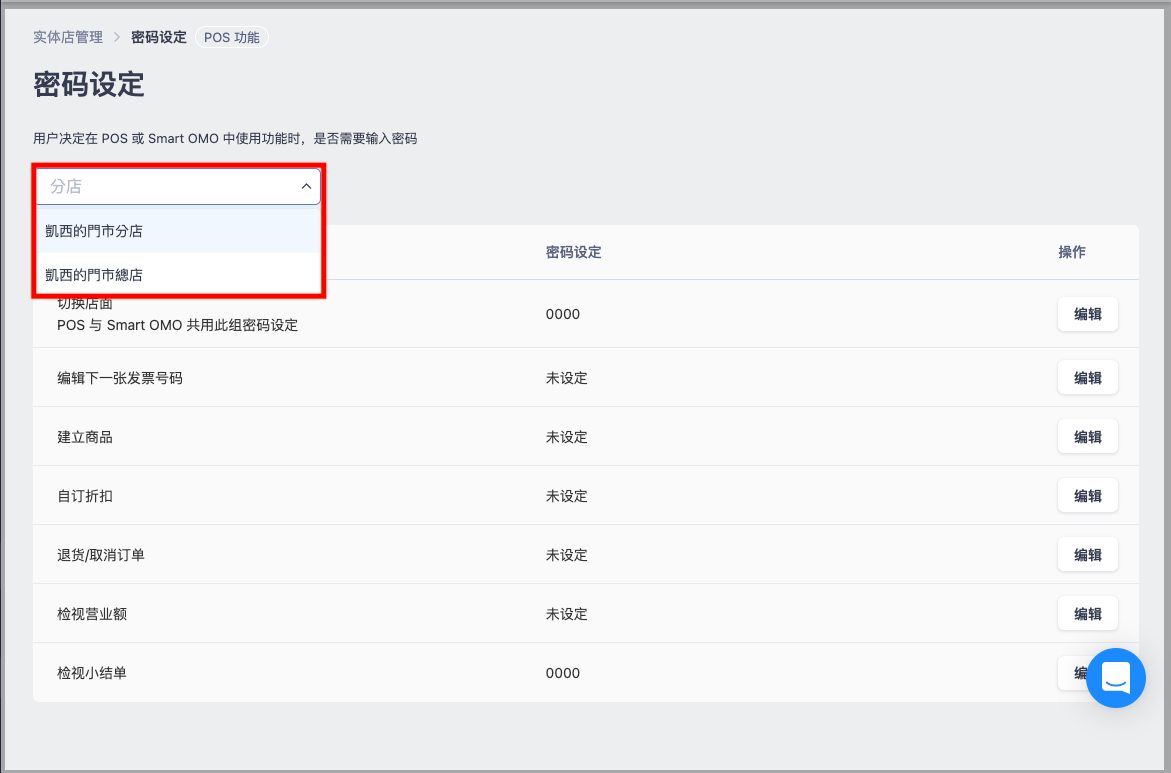Image resolution: width=1171 pixels, height=773 pixels.
Task: Click the 退货/取消订单 row label
Action: 101,555
